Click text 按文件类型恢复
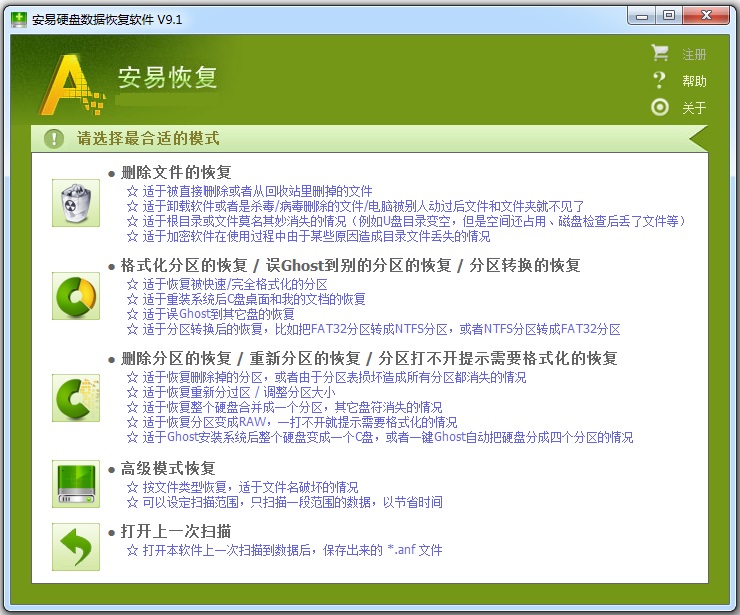The height and width of the screenshot is (615, 740). point(184,487)
